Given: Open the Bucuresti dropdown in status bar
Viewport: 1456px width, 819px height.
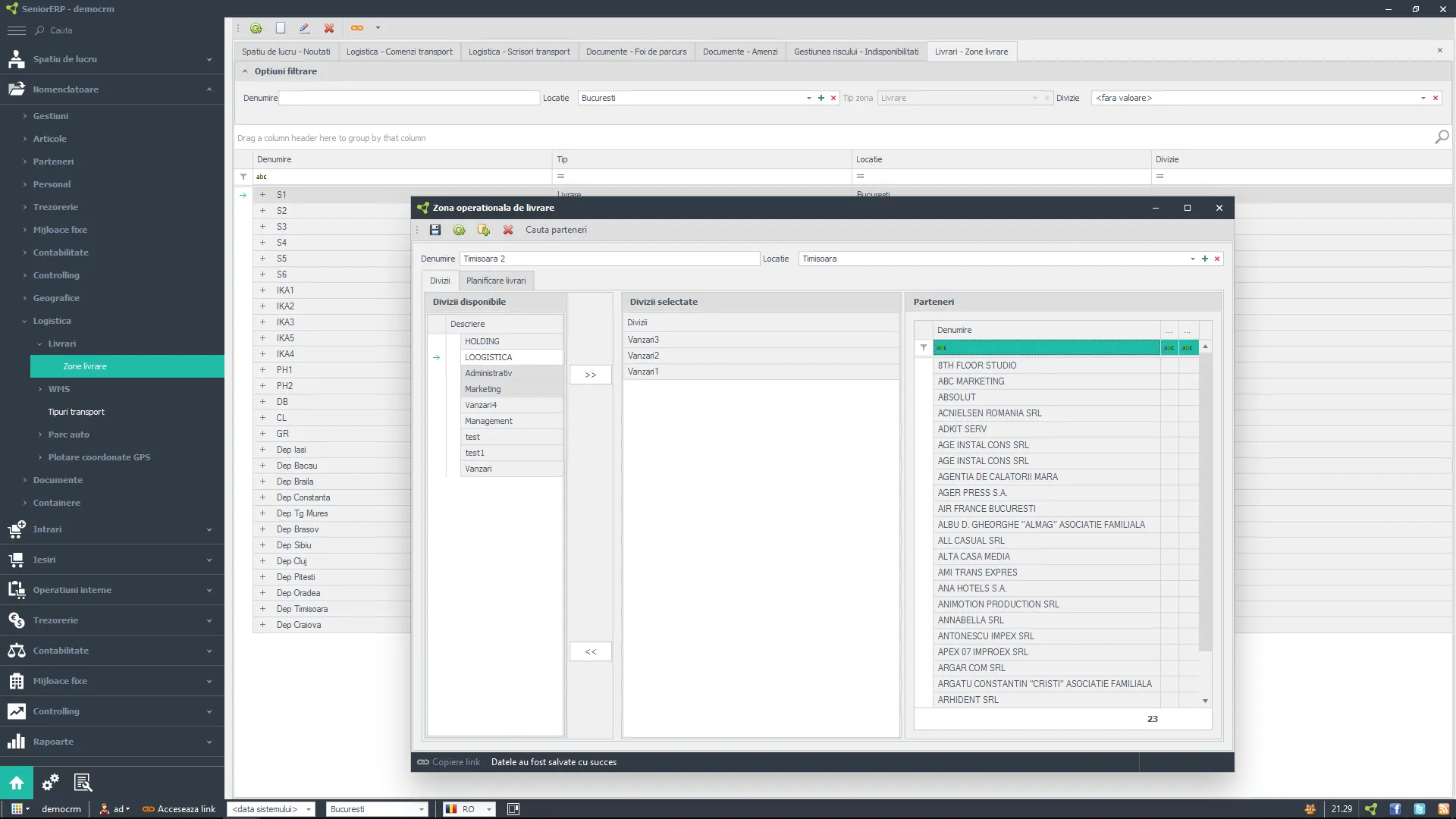Looking at the screenshot, I should click(422, 809).
